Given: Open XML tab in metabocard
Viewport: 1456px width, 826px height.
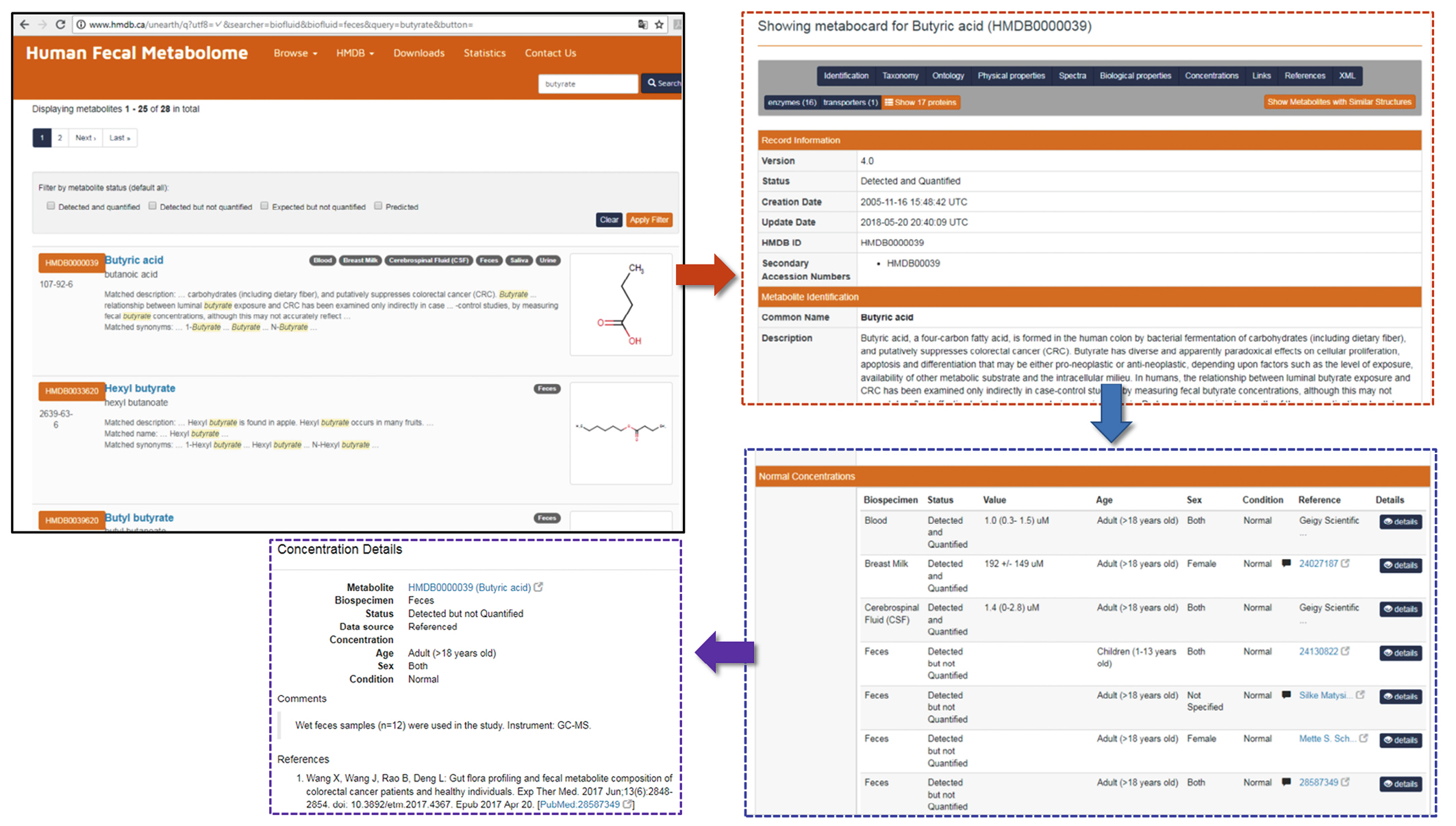Looking at the screenshot, I should [1347, 75].
